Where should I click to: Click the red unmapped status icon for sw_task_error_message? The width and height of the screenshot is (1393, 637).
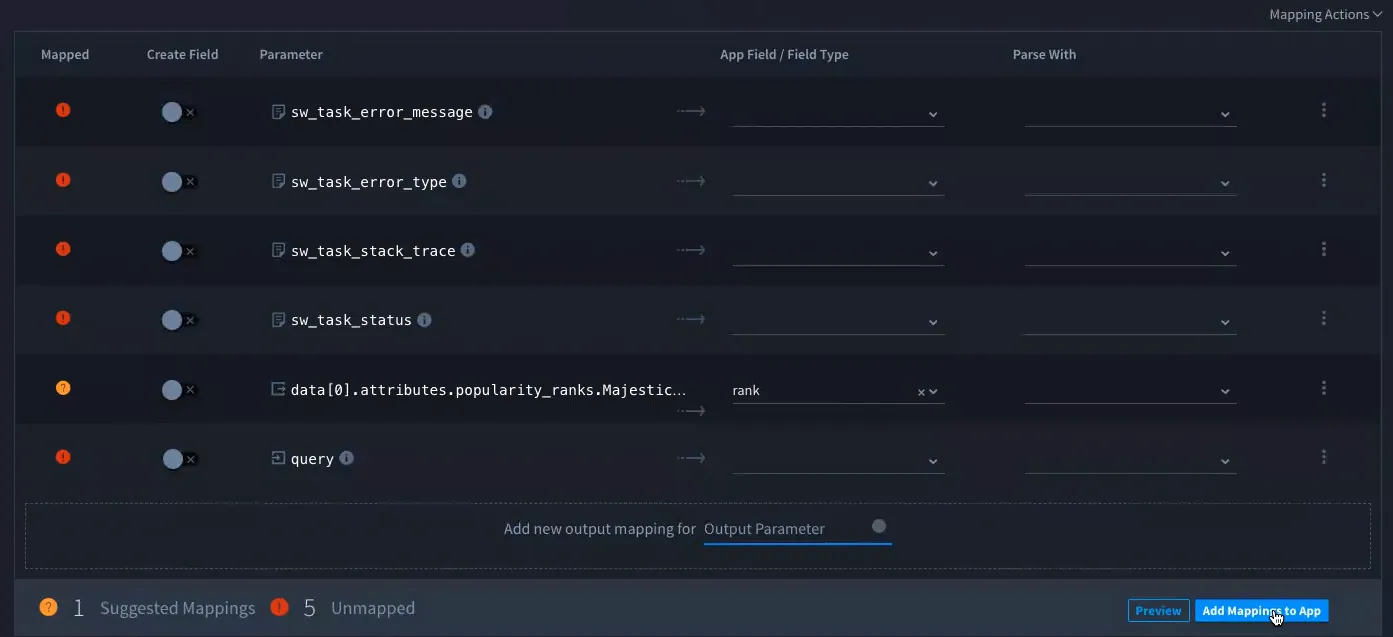pyautogui.click(x=63, y=110)
